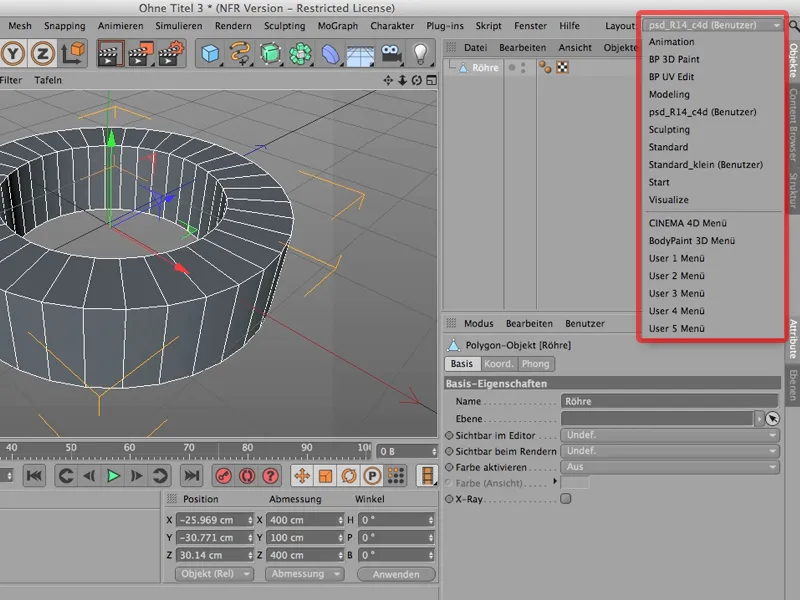Click the record keyframe red key icon
Viewport: 800px width, 600px height.
coord(223,475)
